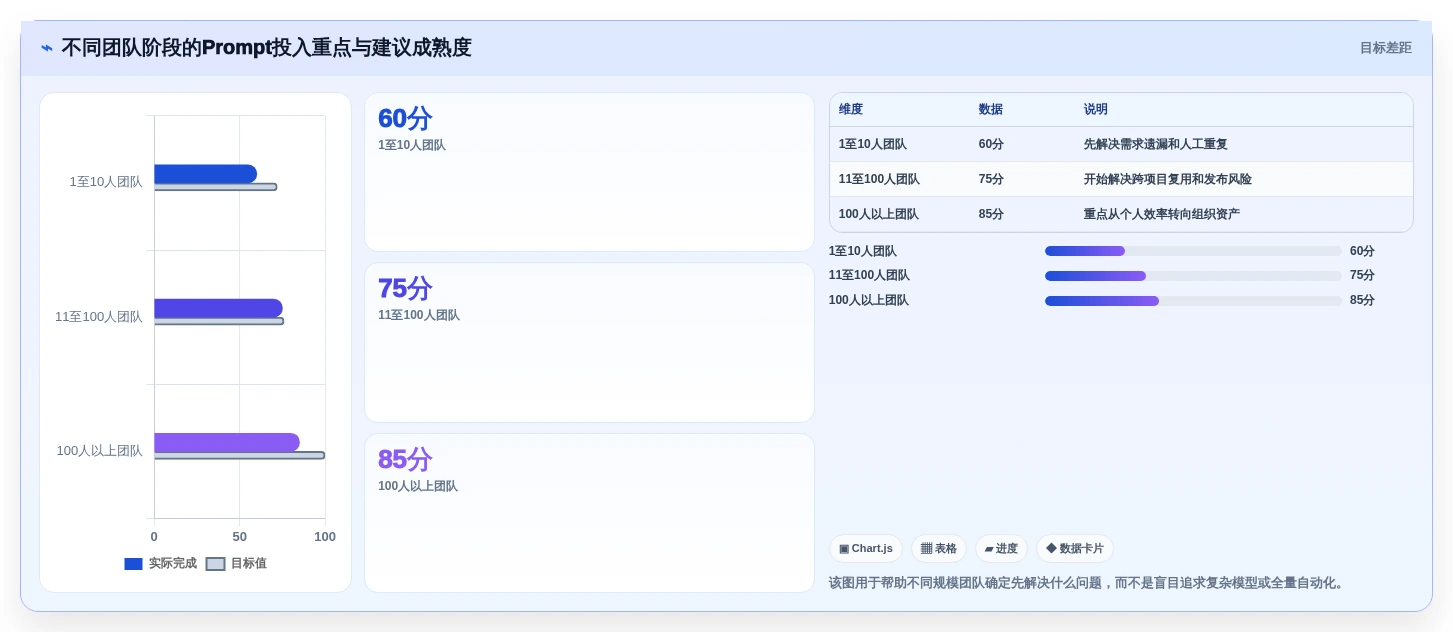The width and height of the screenshot is (1453, 632).
Task: Click the x-axis tick label 0
Action: click(154, 537)
